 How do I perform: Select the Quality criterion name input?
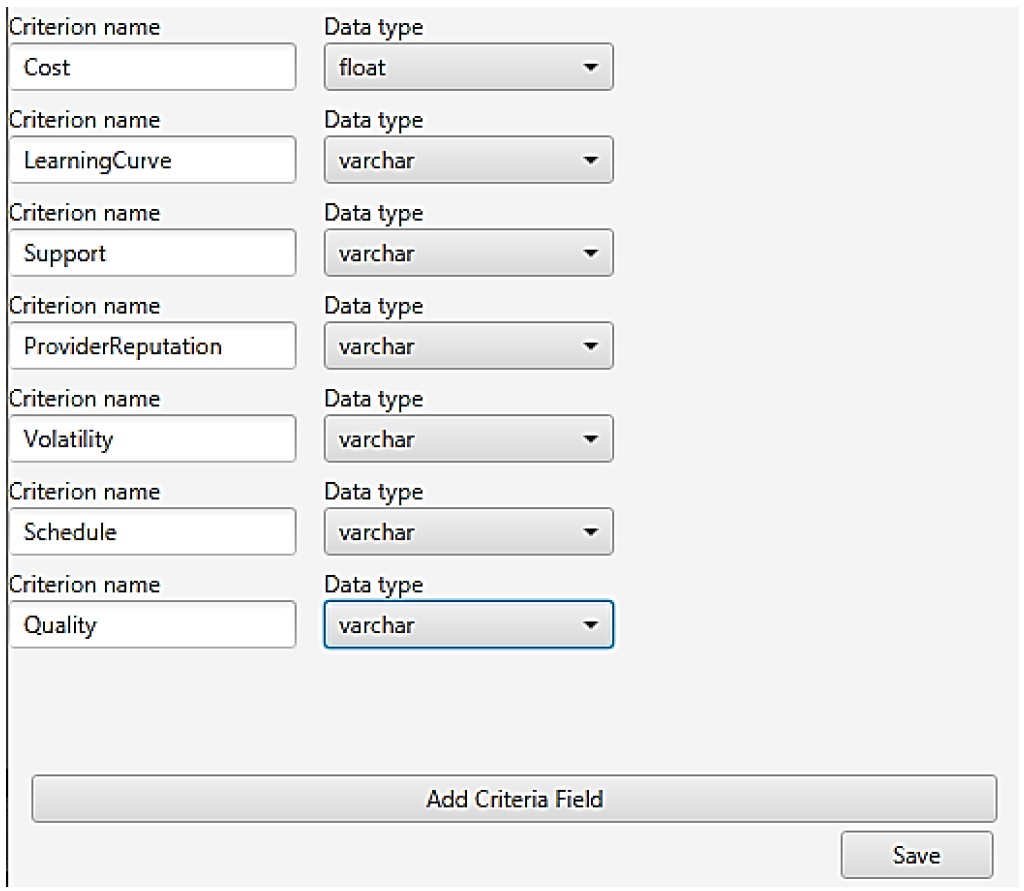(152, 625)
